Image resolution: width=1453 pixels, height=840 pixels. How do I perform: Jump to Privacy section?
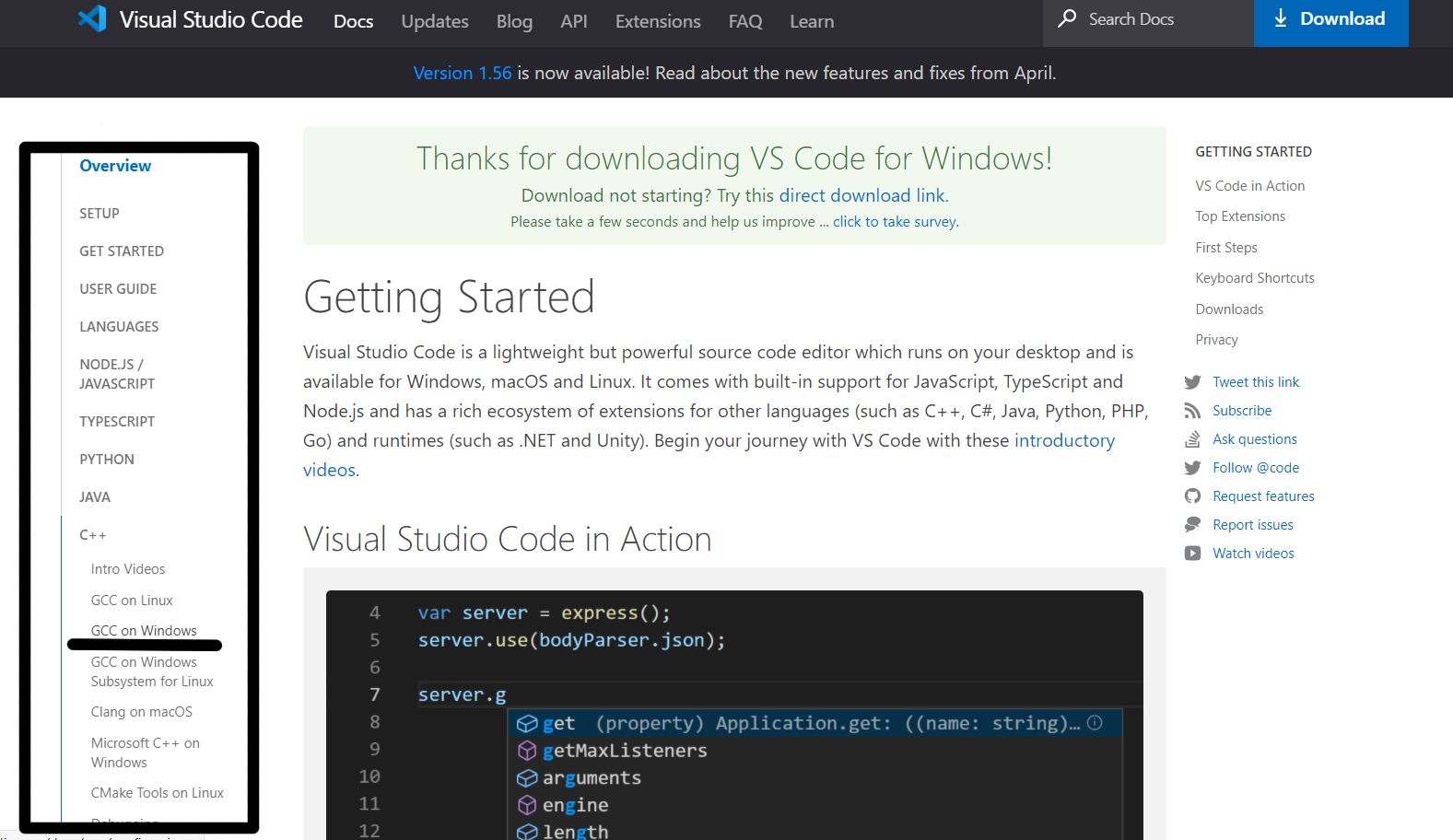click(1216, 340)
